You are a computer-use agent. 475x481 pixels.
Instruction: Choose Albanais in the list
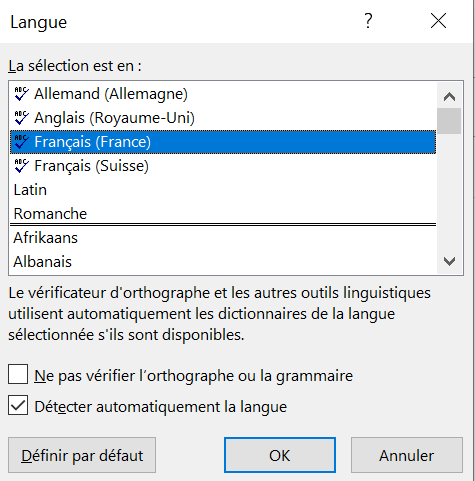(223, 262)
